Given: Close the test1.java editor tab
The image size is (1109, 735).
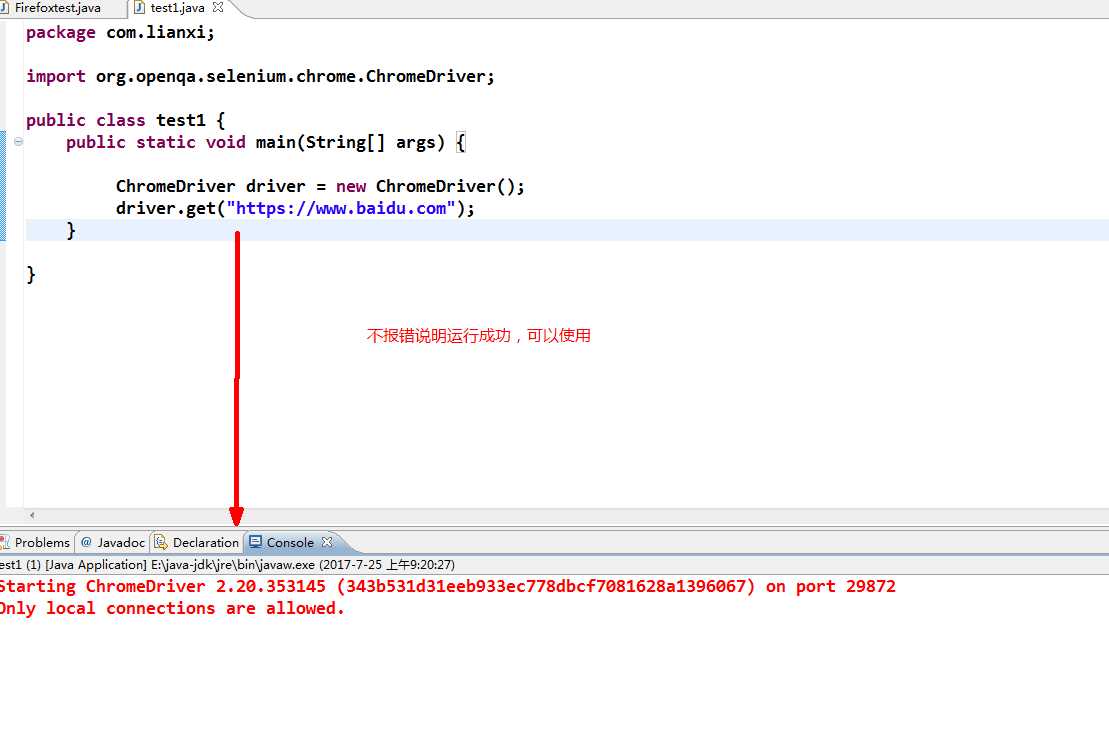Looking at the screenshot, I should click(218, 7).
